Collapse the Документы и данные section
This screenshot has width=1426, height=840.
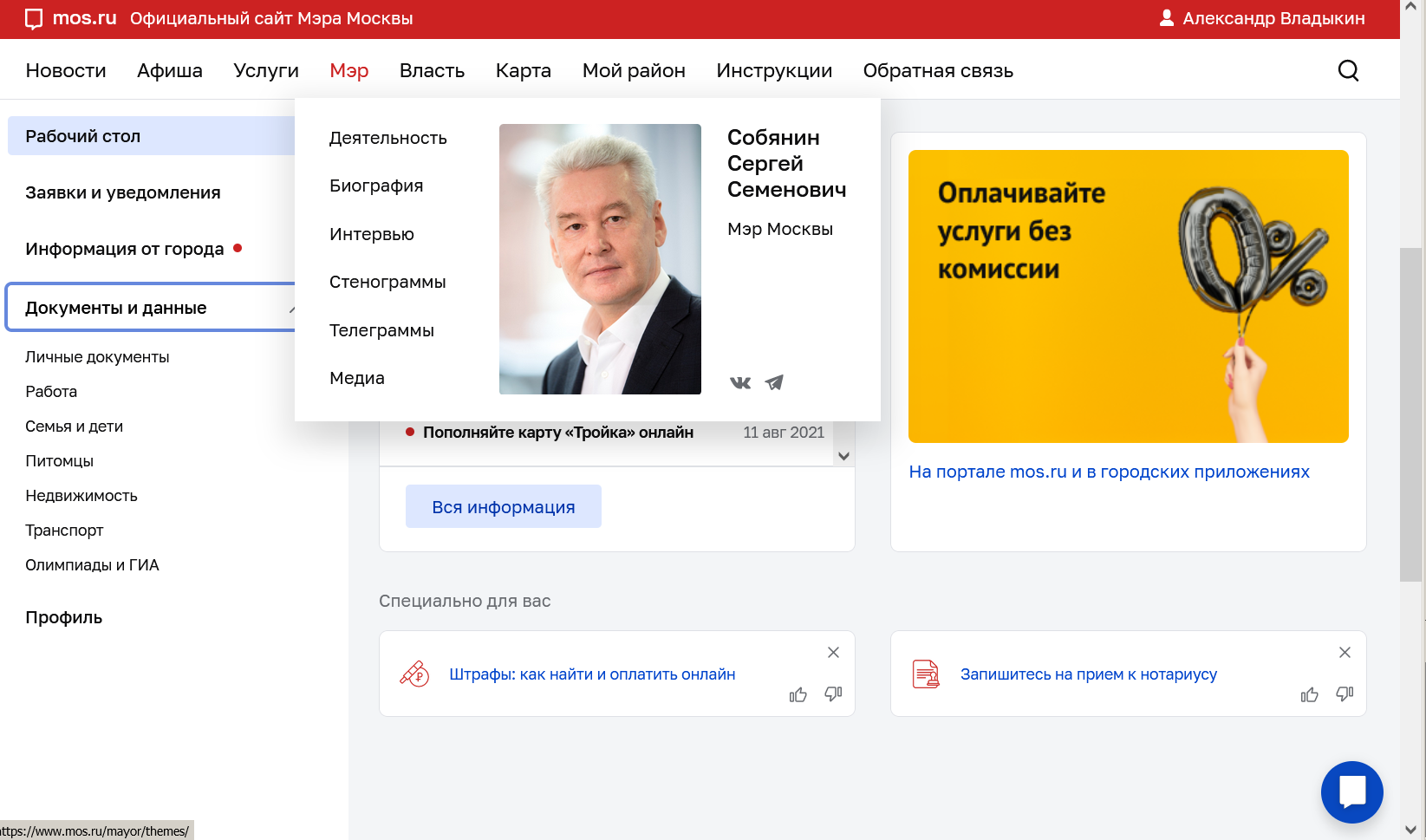(290, 309)
